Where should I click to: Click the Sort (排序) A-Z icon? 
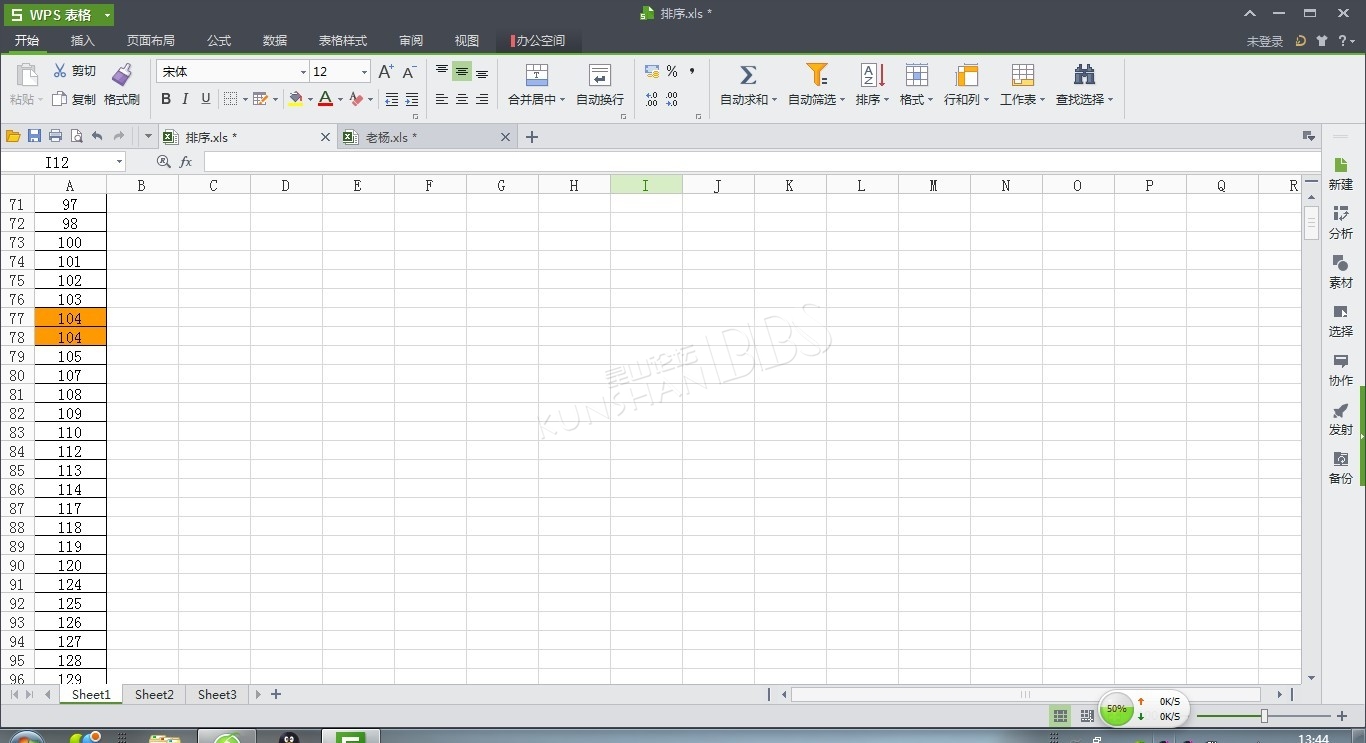(x=872, y=75)
